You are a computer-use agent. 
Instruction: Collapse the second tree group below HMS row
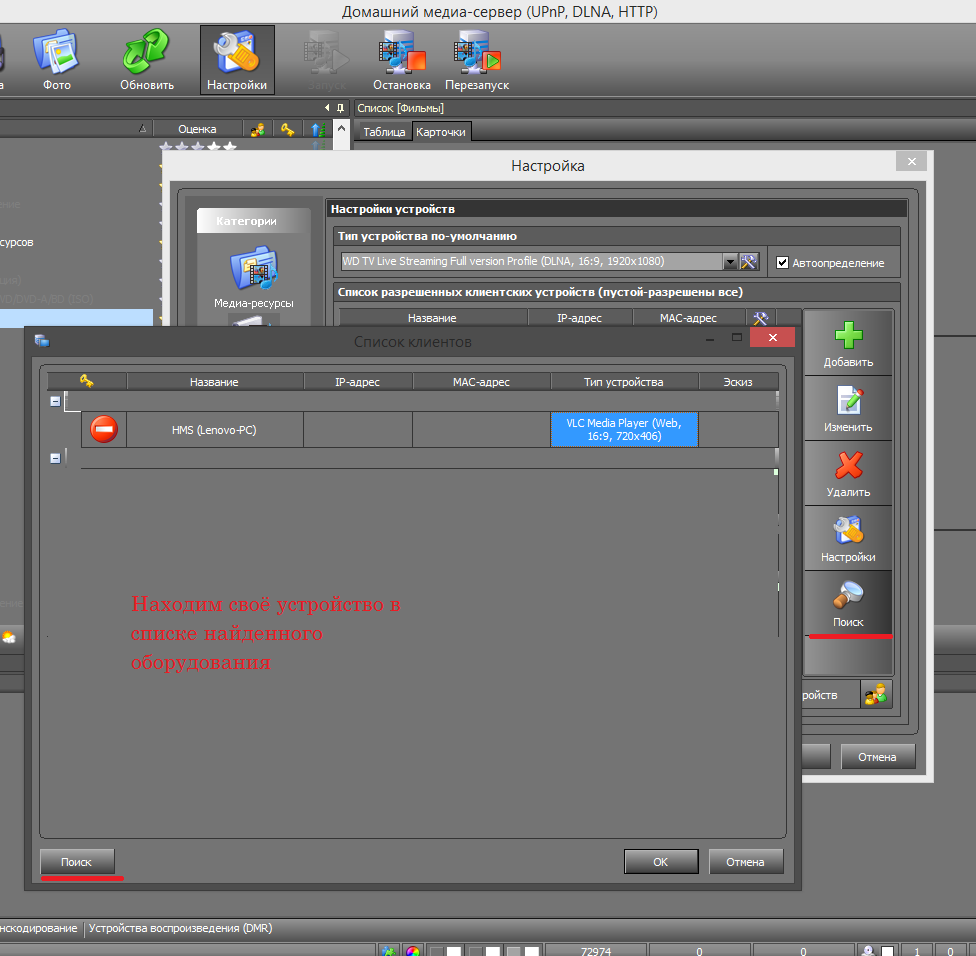[x=55, y=458]
